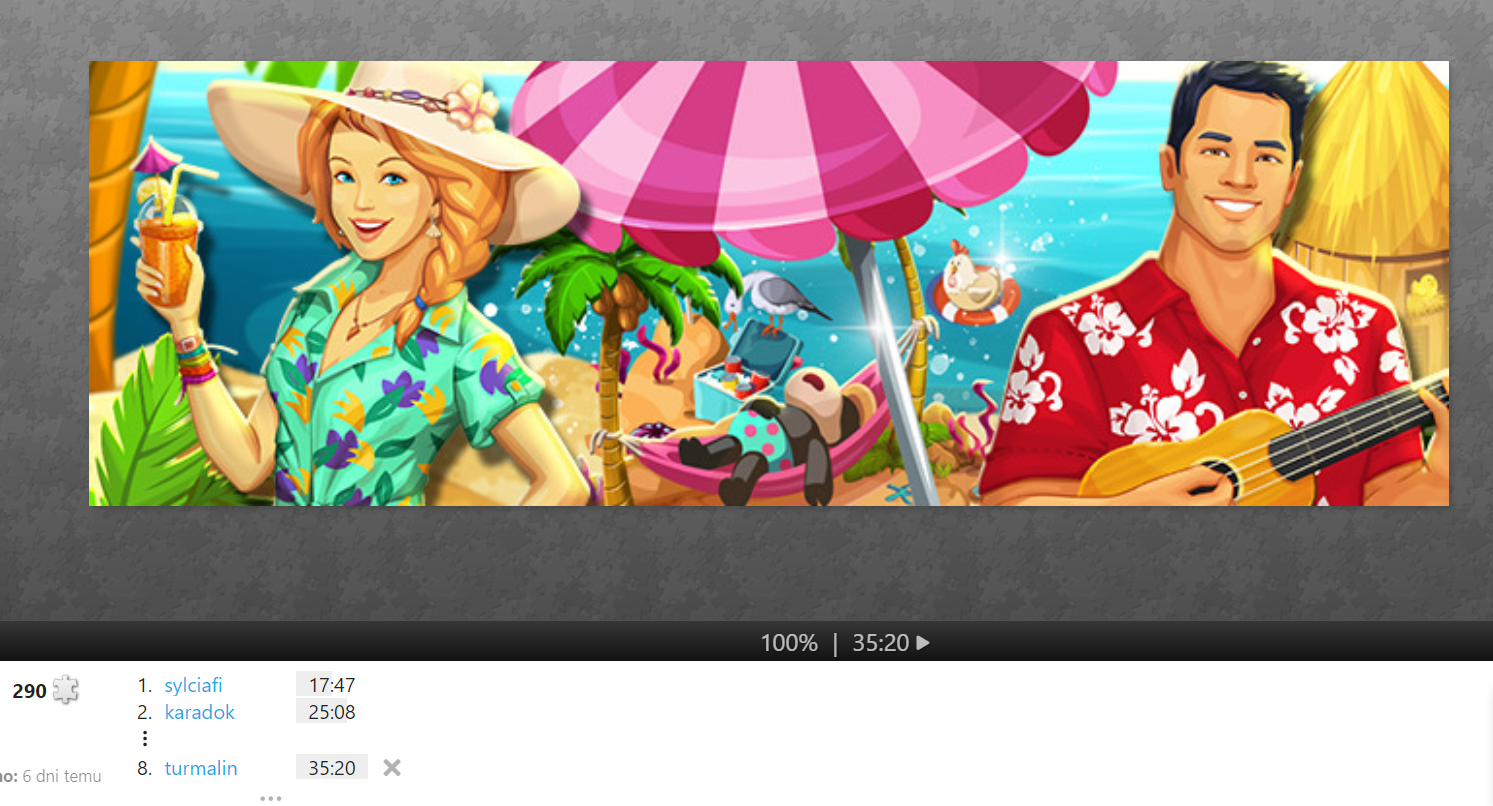
Task: Click karadok's time 25:08
Action: tap(332, 712)
